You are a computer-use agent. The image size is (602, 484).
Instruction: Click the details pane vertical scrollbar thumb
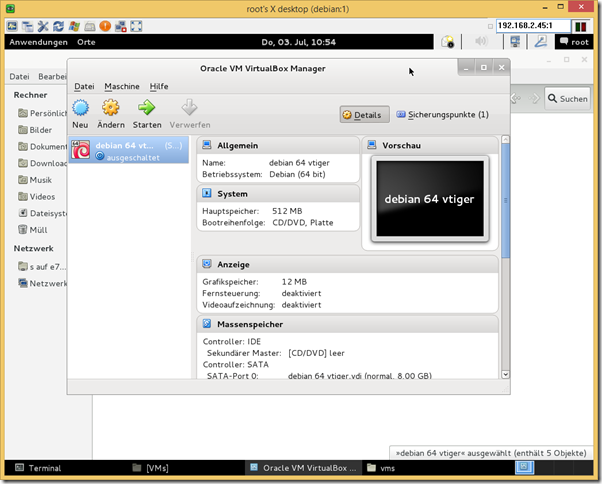(x=506, y=201)
